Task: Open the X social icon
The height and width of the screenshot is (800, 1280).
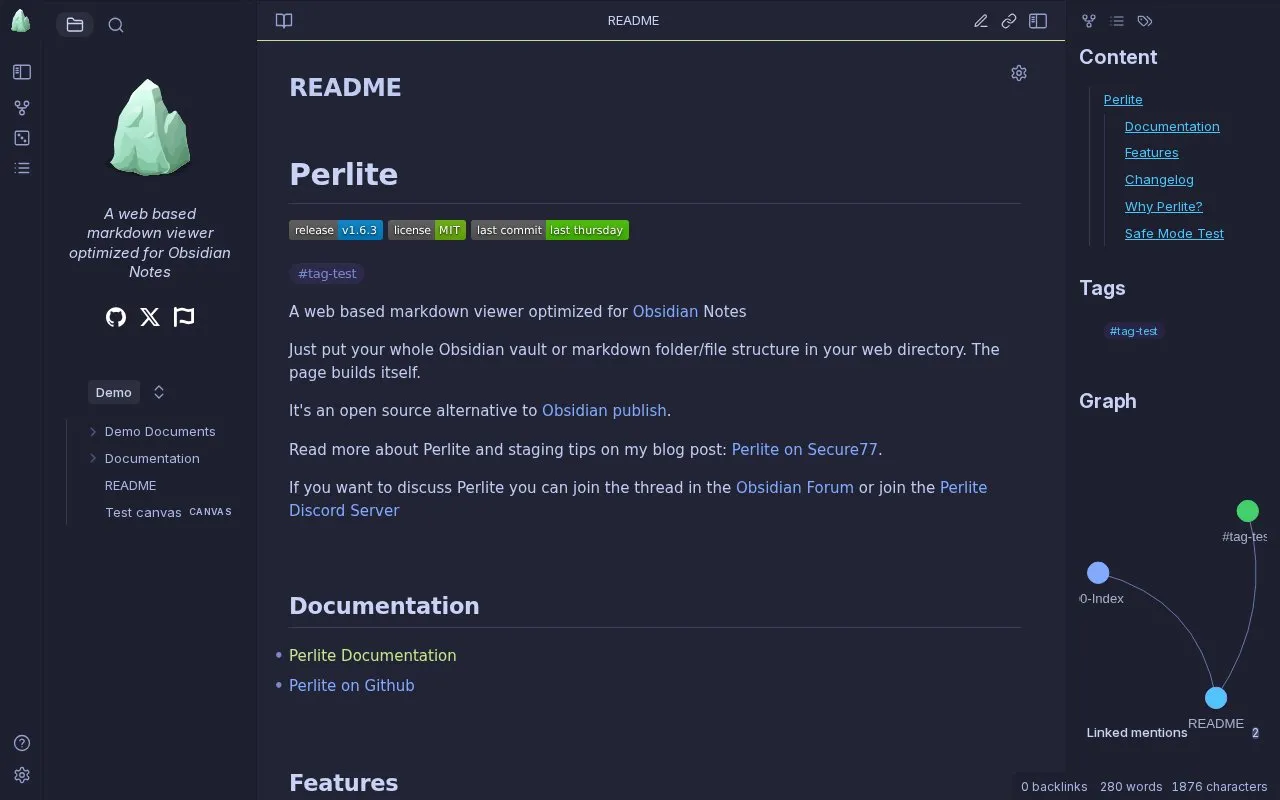Action: (x=150, y=317)
